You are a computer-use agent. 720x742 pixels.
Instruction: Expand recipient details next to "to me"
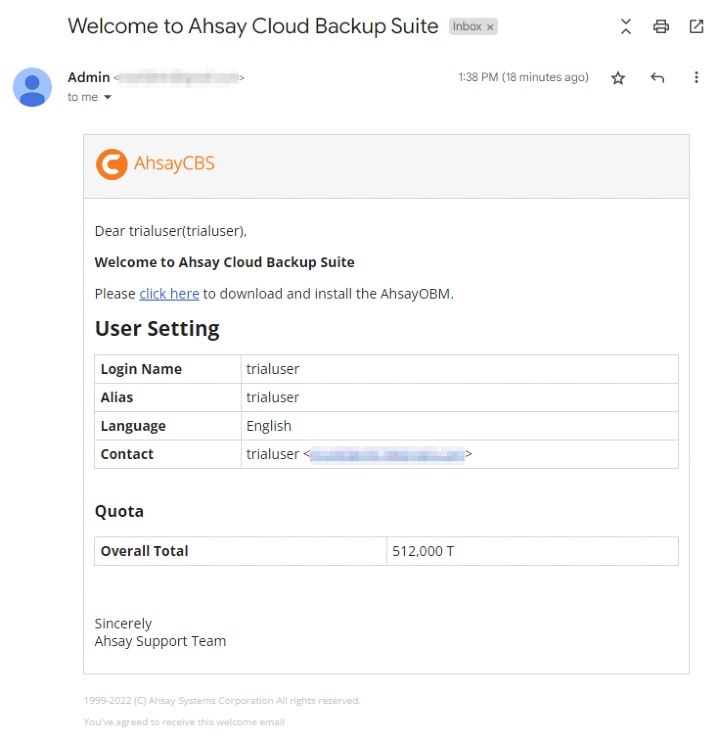coord(108,98)
